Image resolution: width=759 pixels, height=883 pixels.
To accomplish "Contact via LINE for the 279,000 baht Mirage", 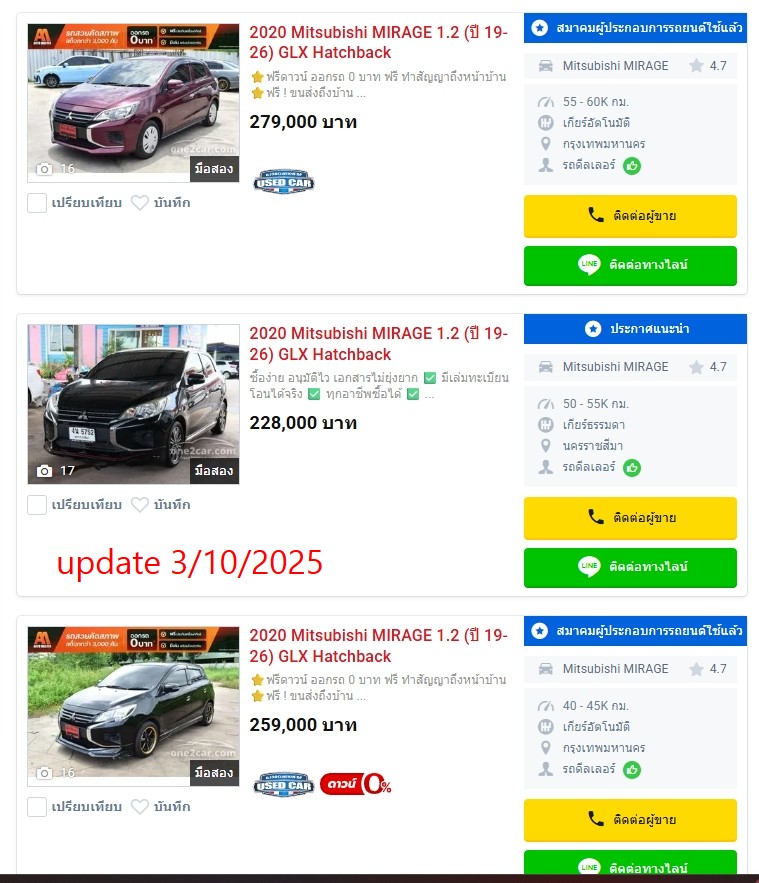I will tap(630, 265).
